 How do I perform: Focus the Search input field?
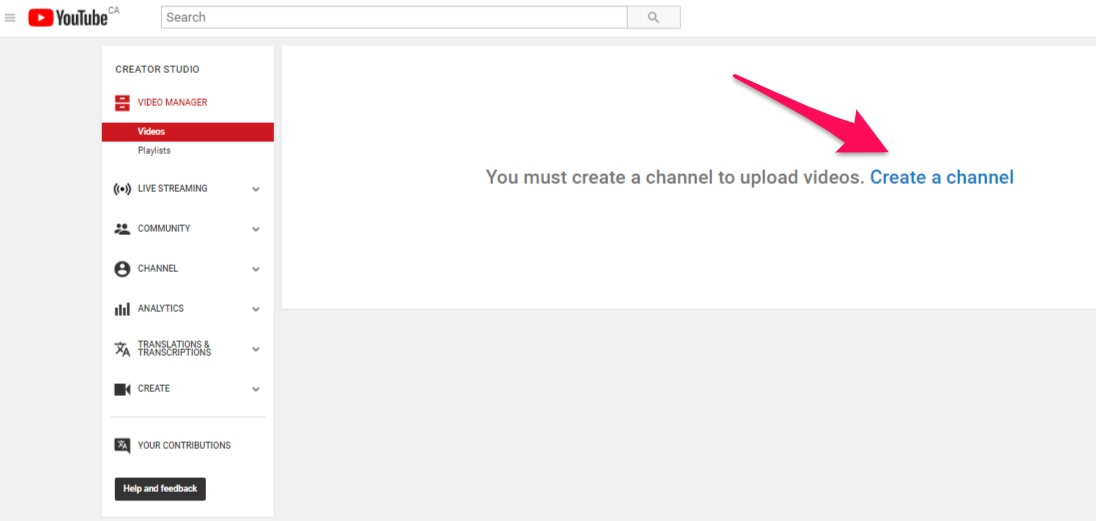(x=394, y=17)
